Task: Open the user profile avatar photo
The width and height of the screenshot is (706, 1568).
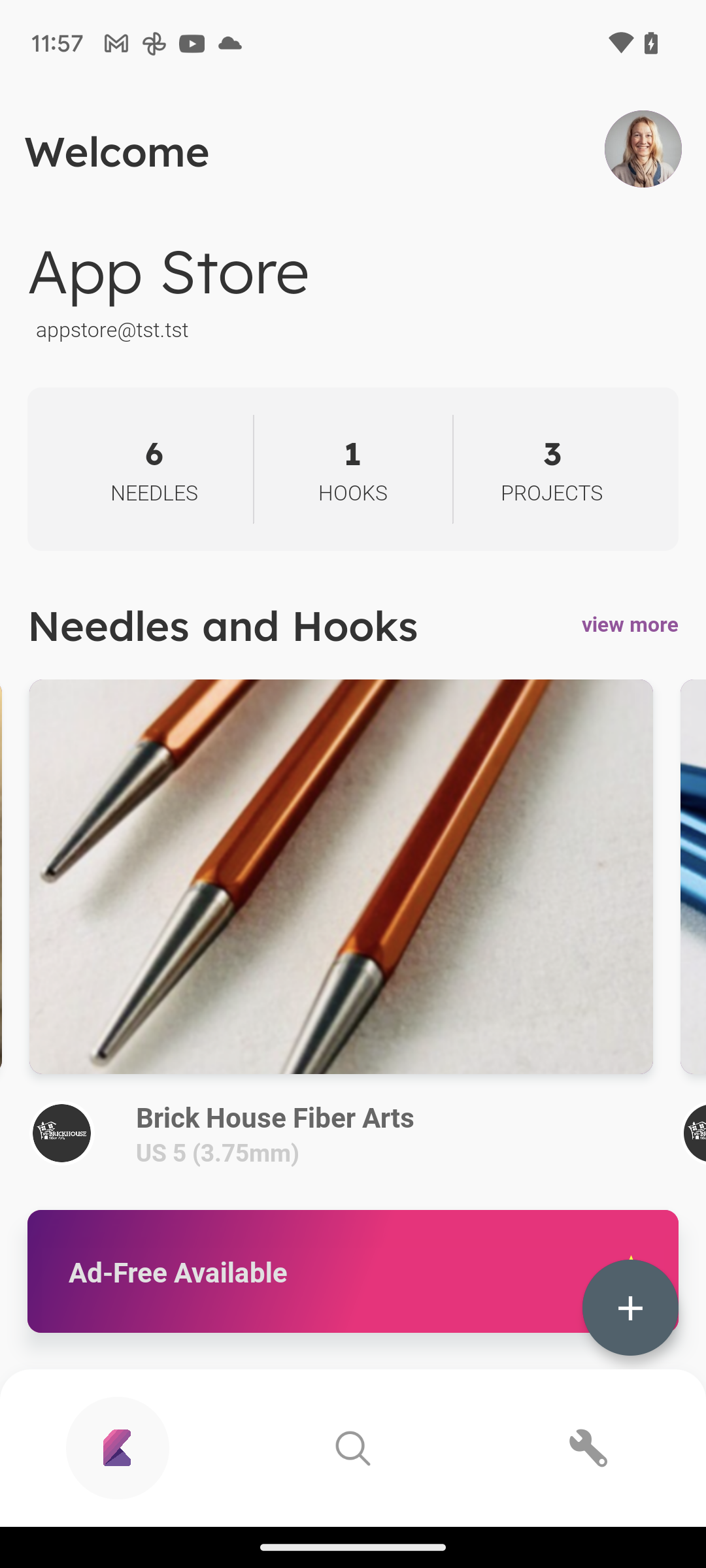Action: tap(643, 149)
